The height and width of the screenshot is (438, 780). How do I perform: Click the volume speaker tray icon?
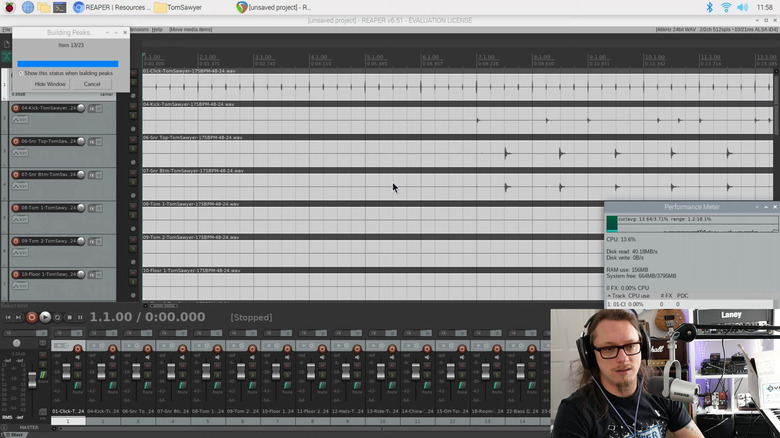pyautogui.click(x=743, y=7)
